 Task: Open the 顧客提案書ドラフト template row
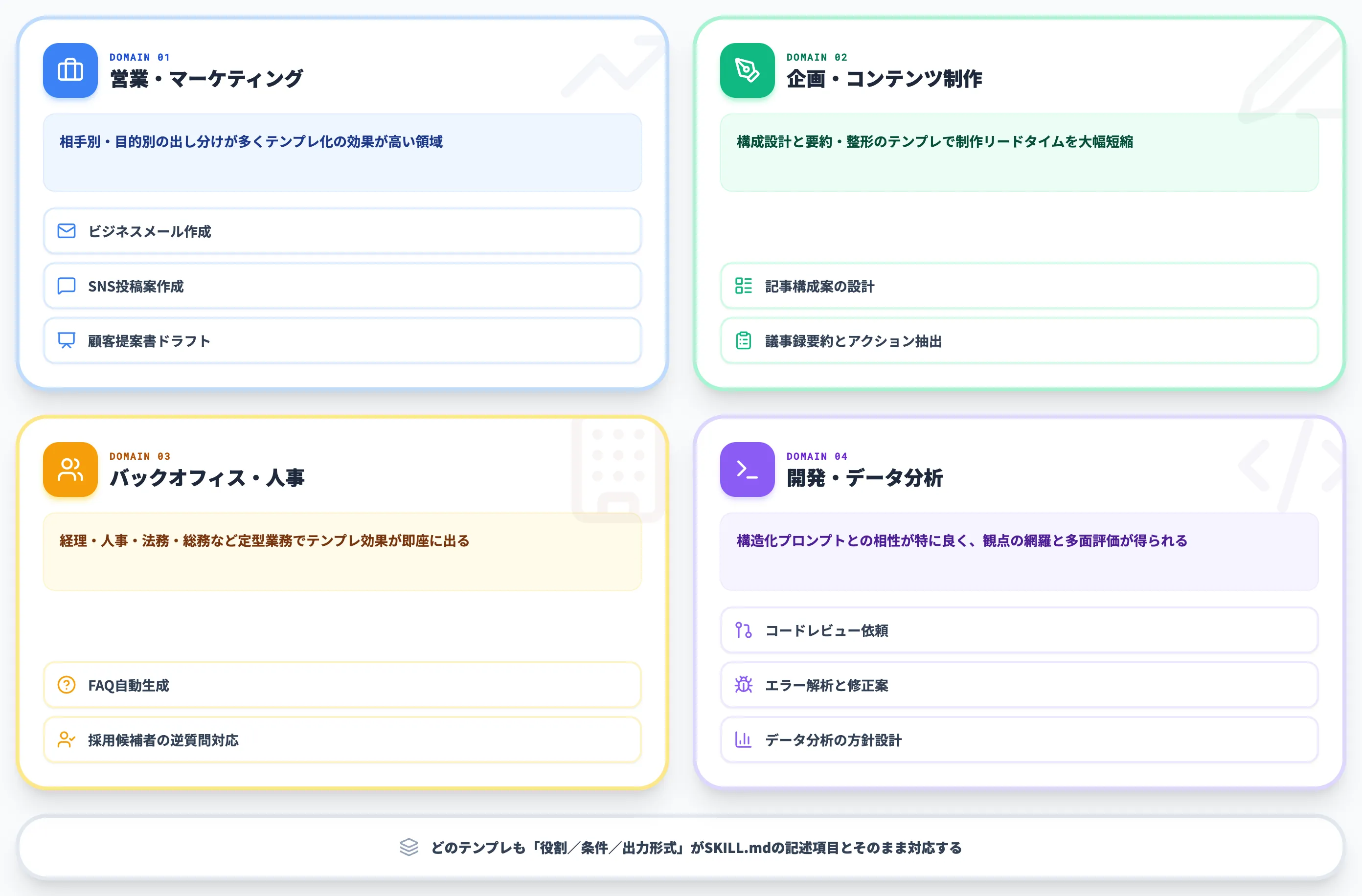tap(342, 340)
